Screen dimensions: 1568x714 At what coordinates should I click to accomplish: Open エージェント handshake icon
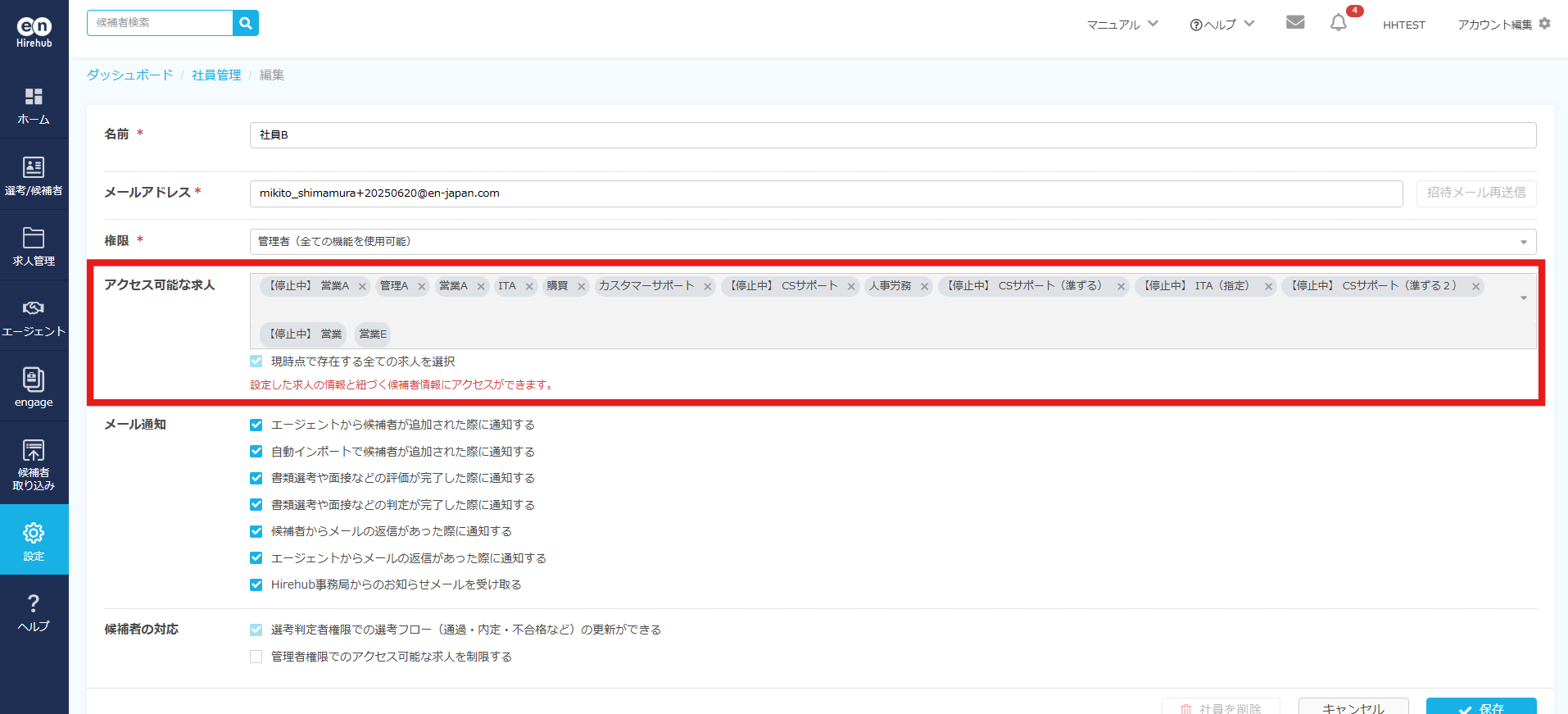(x=34, y=316)
